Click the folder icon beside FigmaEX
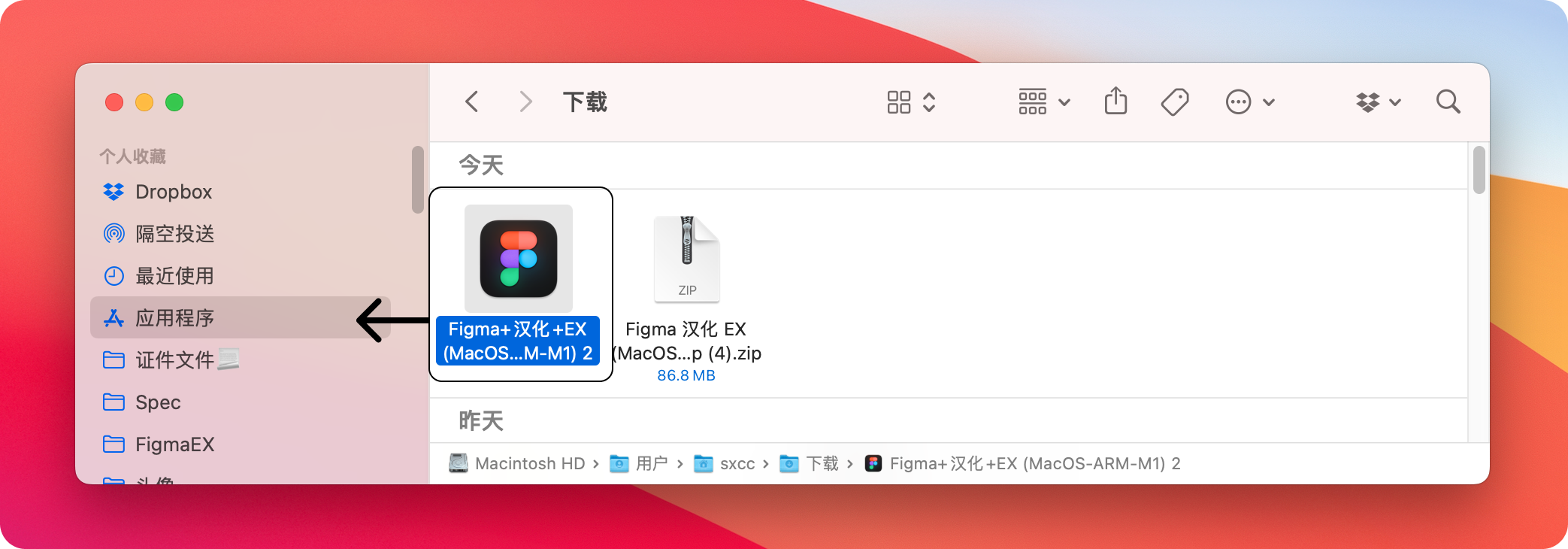This screenshot has height=549, width=1568. tap(114, 444)
